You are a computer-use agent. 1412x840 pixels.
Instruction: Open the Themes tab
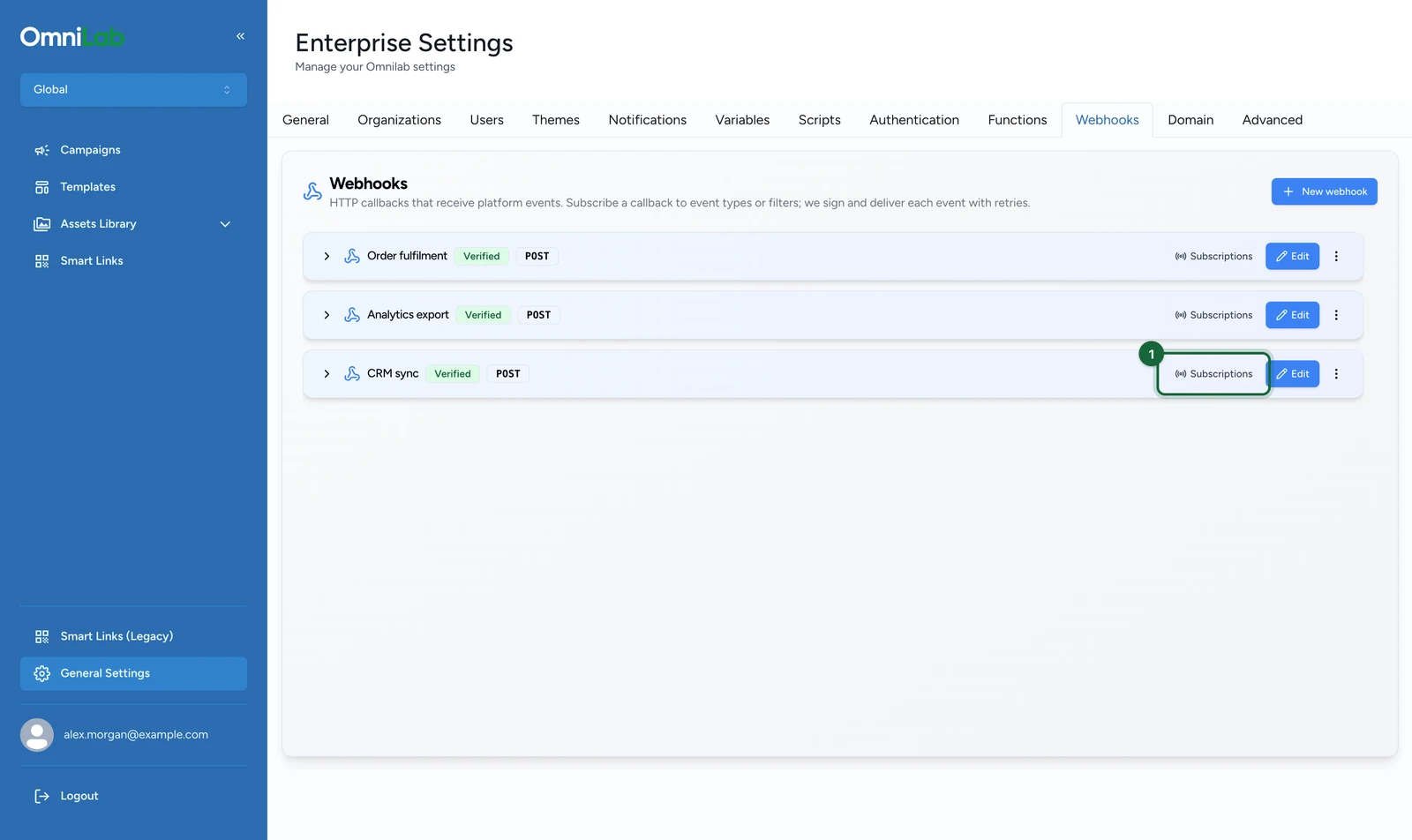[x=556, y=120]
